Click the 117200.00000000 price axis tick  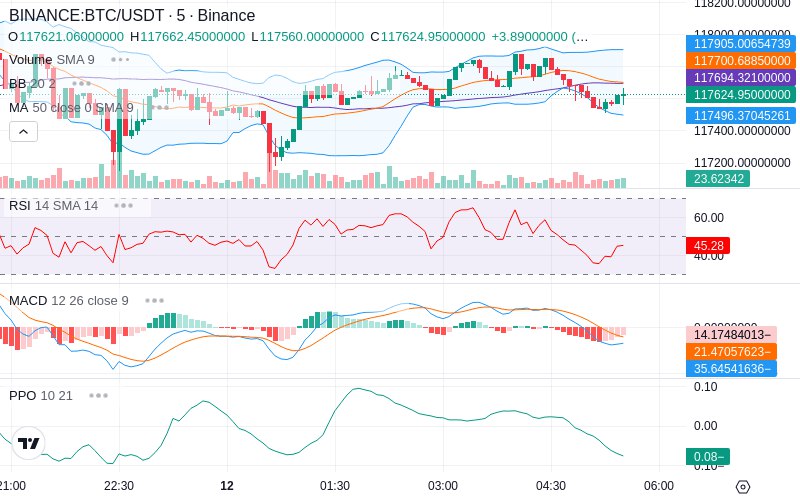[x=742, y=163]
